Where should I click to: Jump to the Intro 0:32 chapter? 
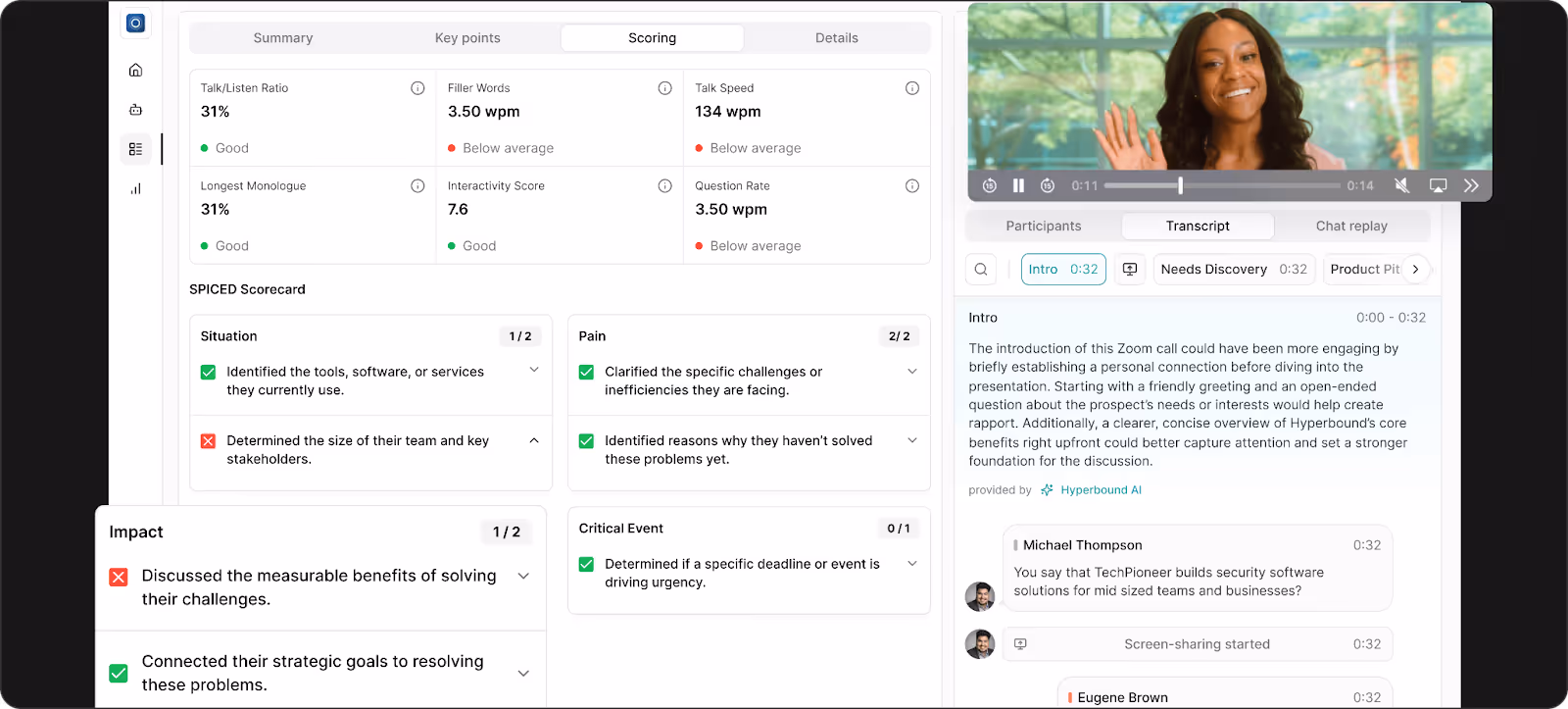[1063, 270]
